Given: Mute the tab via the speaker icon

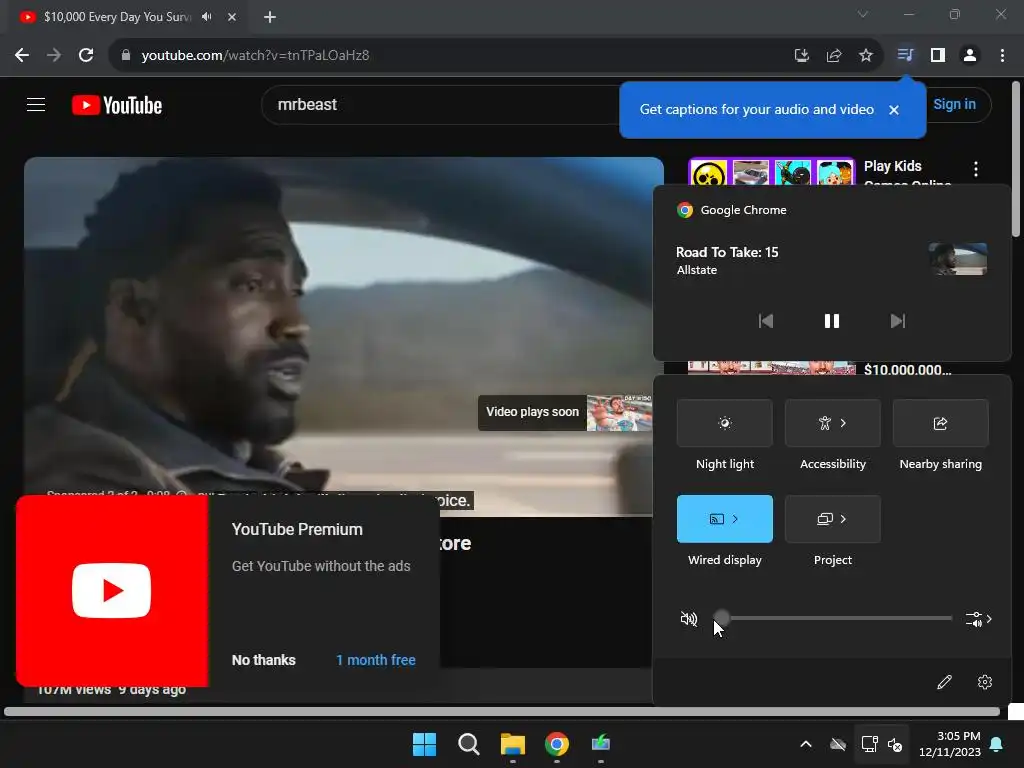Looking at the screenshot, I should click(207, 16).
